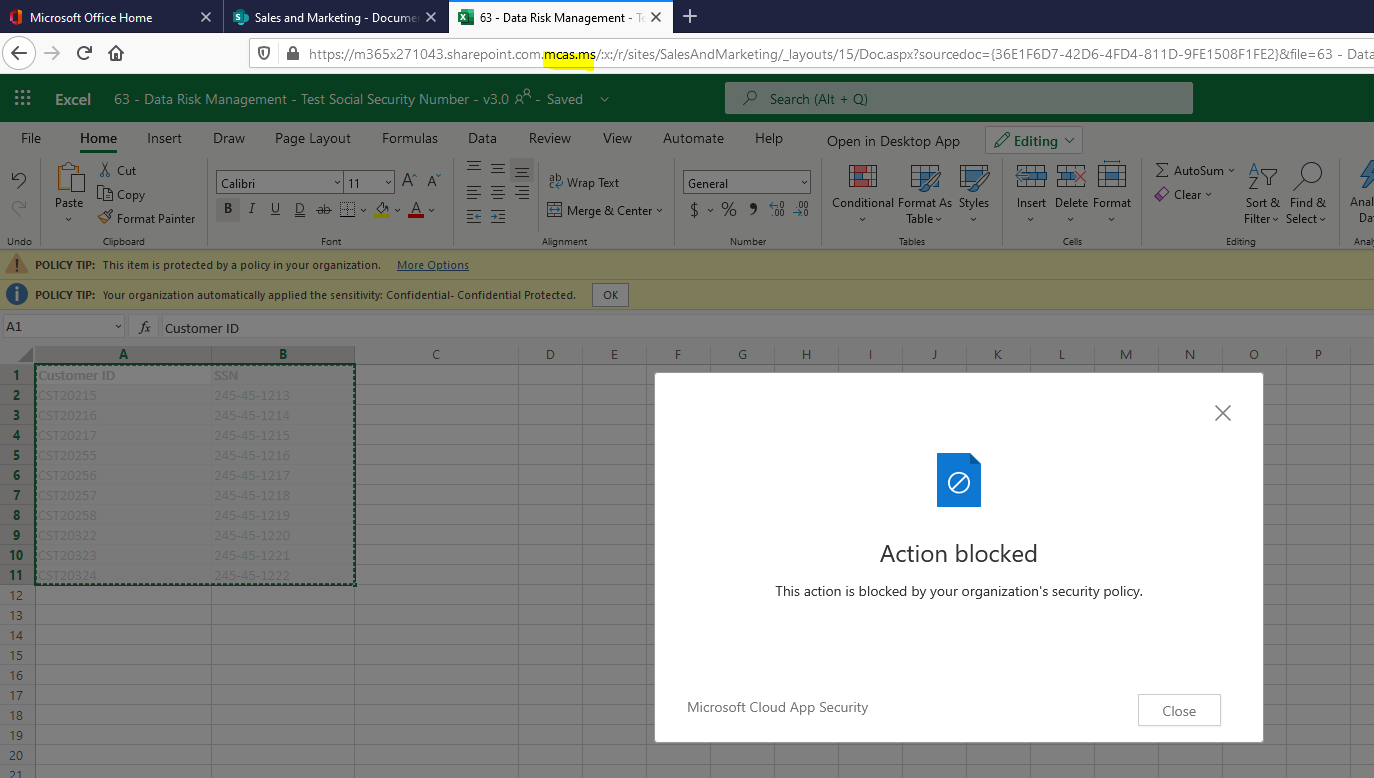Apply comma style format

coord(753,210)
